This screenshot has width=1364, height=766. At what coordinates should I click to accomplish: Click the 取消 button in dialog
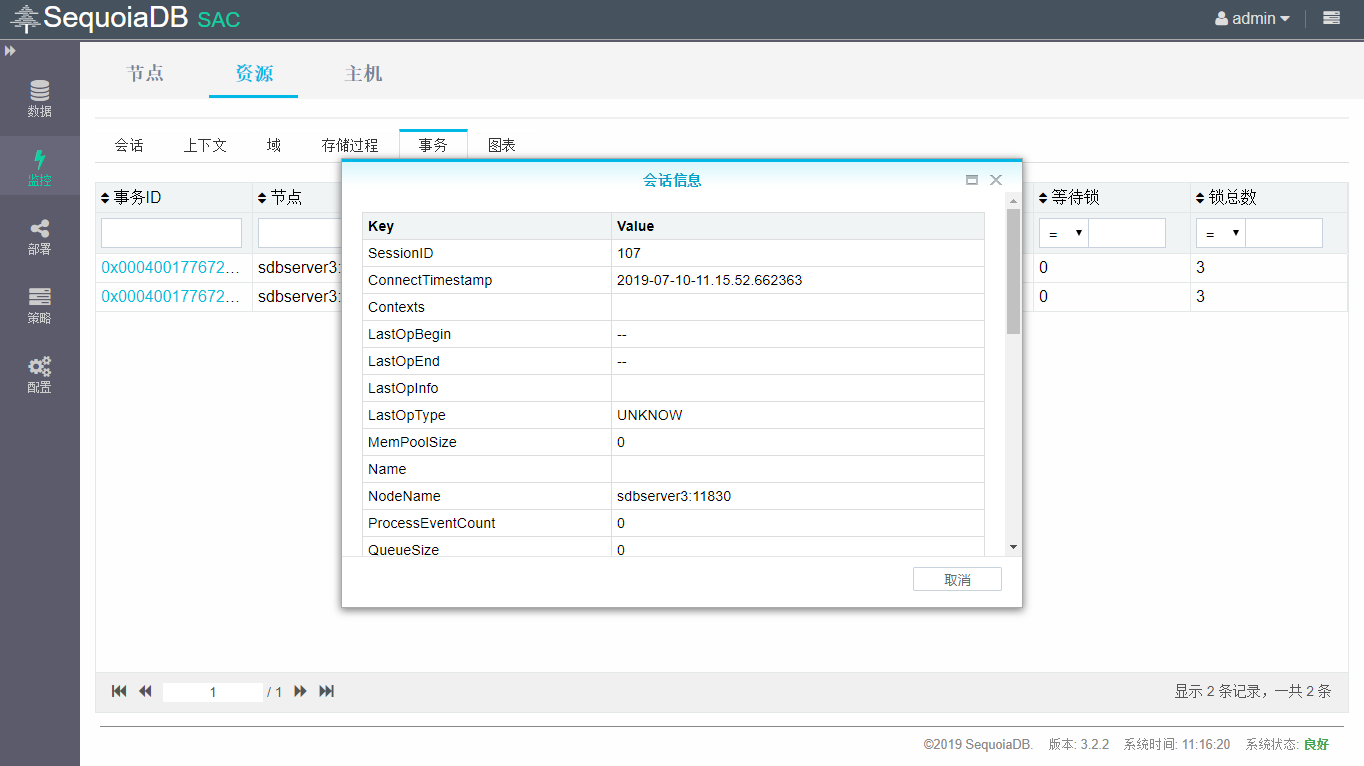pyautogui.click(x=957, y=580)
